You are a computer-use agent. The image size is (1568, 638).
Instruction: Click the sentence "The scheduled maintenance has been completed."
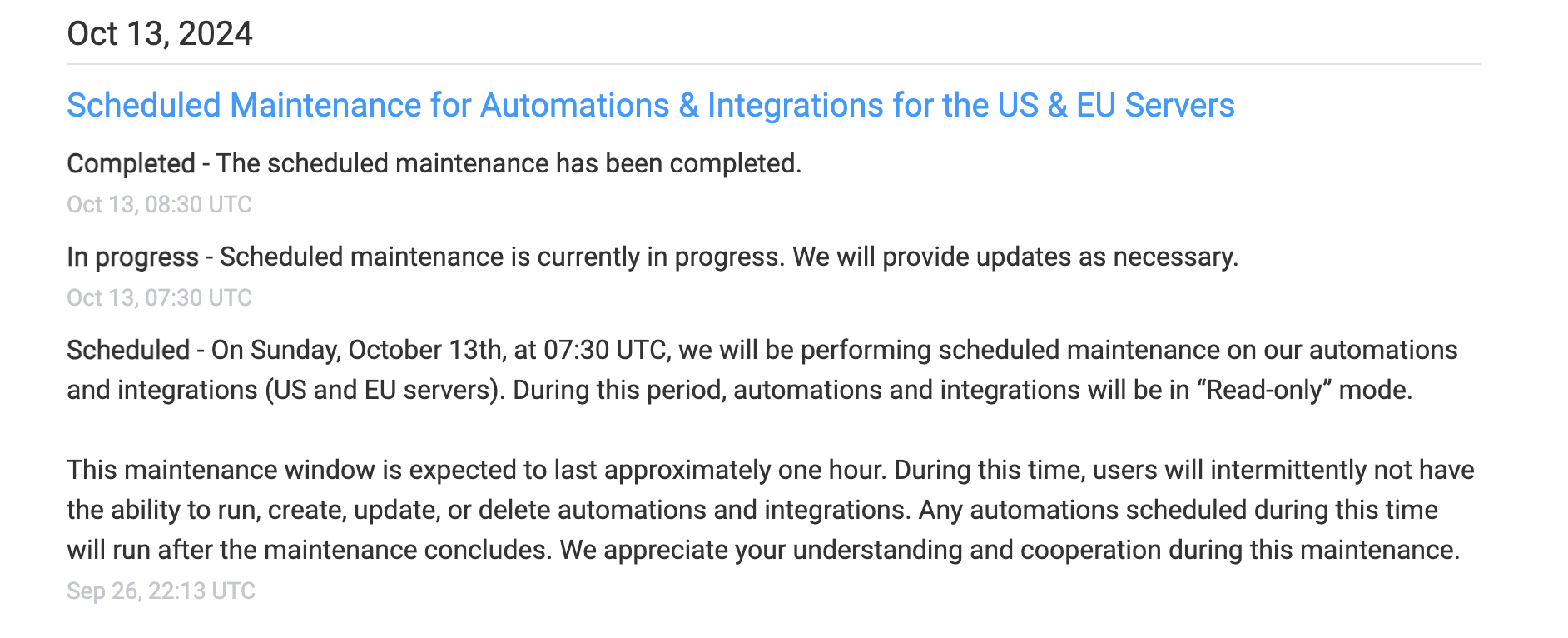509,163
